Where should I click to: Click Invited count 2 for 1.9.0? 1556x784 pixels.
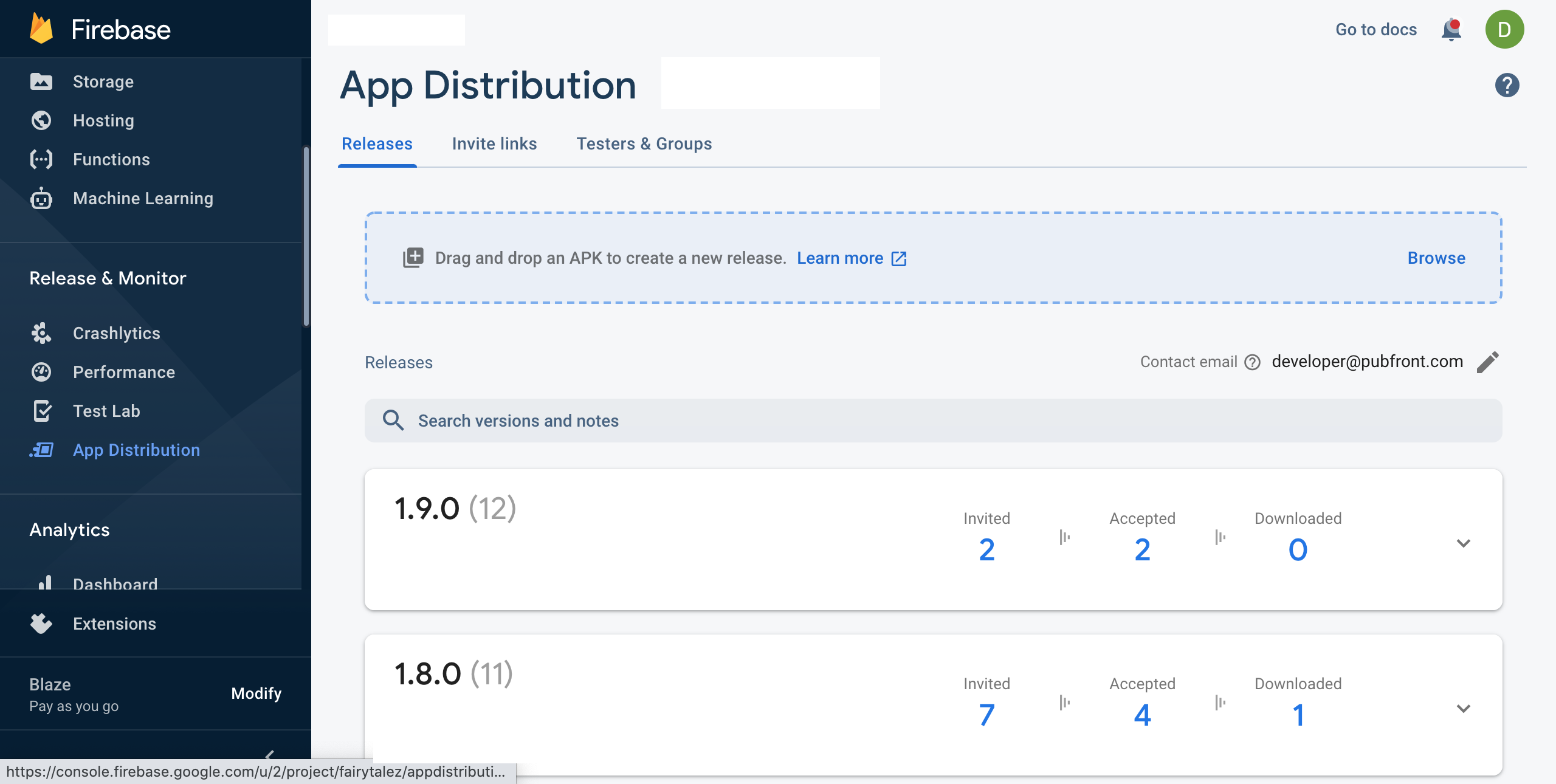click(x=986, y=550)
